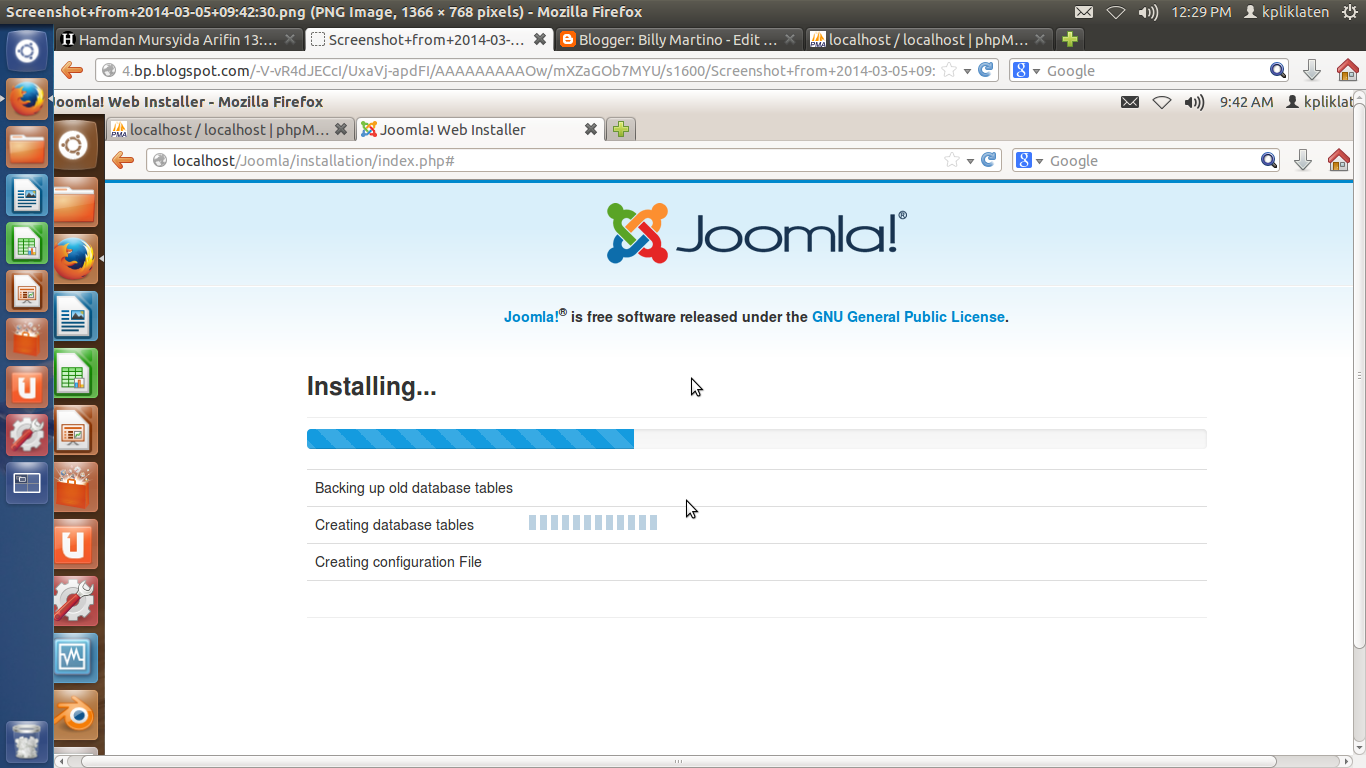The height and width of the screenshot is (768, 1366).
Task: Click the home icon inside the embedded screenshot
Action: pos(1338,160)
